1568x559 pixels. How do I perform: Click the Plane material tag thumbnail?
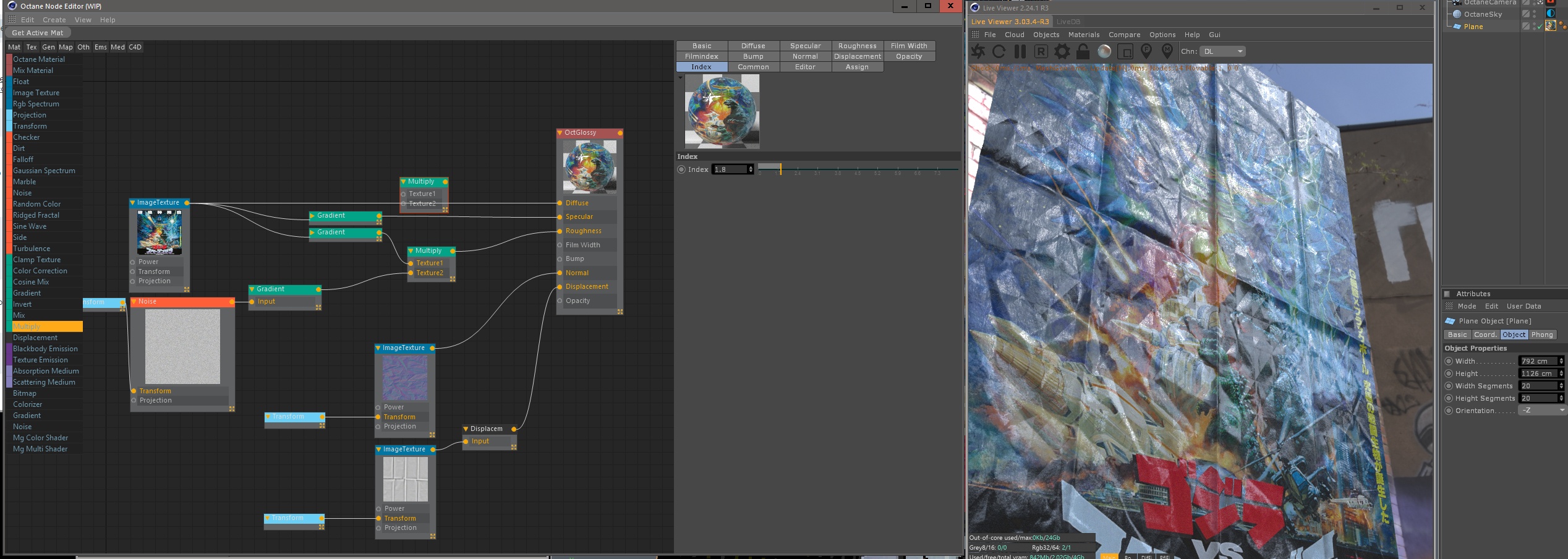[x=1551, y=26]
